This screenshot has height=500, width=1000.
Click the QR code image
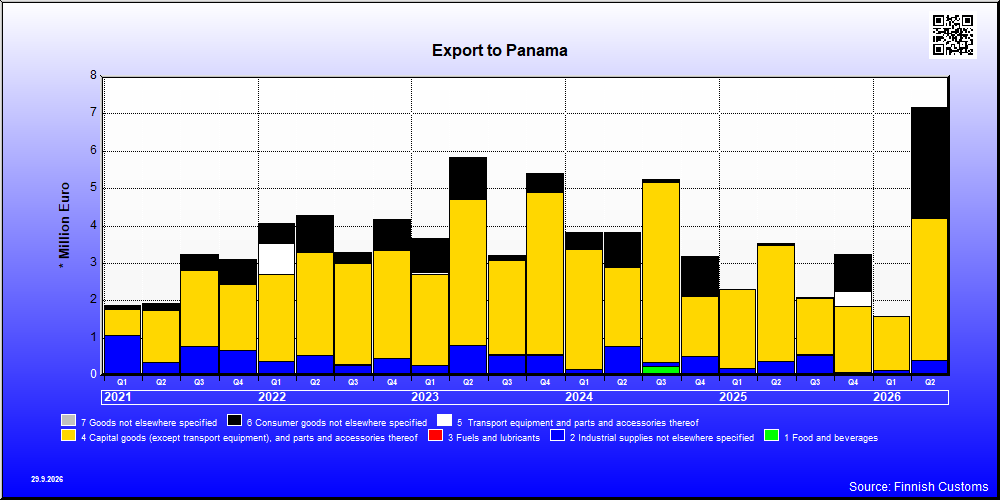click(953, 35)
